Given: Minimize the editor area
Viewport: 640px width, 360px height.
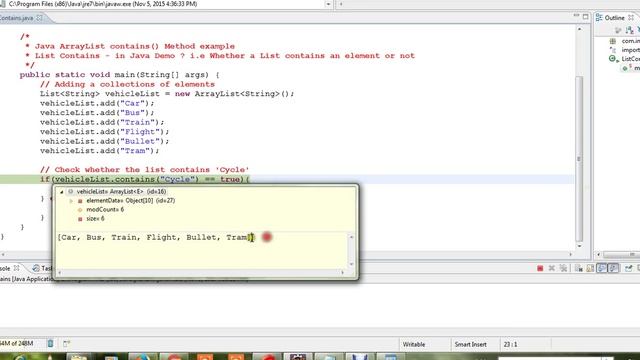Looking at the screenshot, I should [x=576, y=16].
